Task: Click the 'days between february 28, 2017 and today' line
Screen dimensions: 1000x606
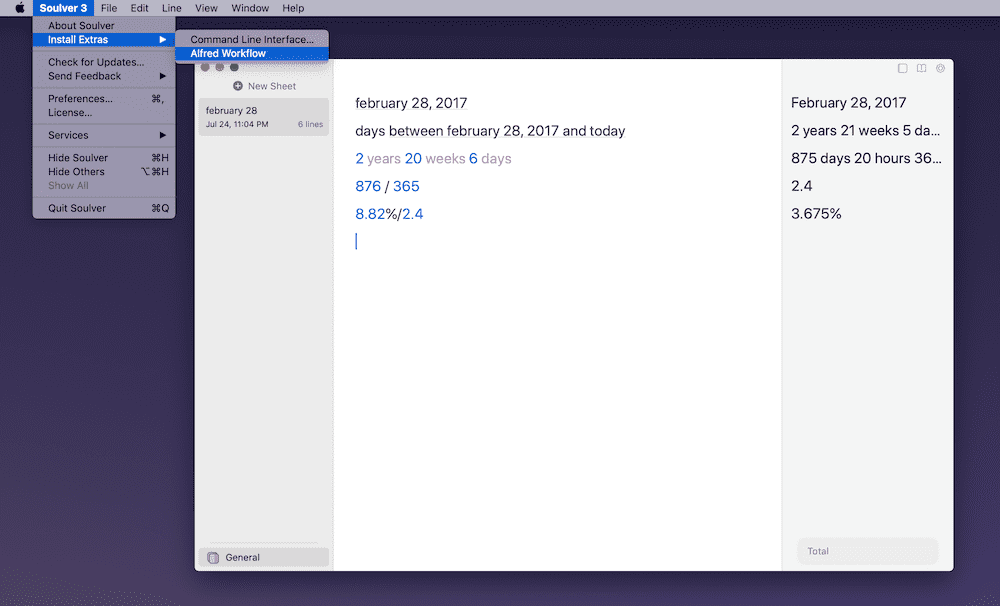Action: point(490,131)
